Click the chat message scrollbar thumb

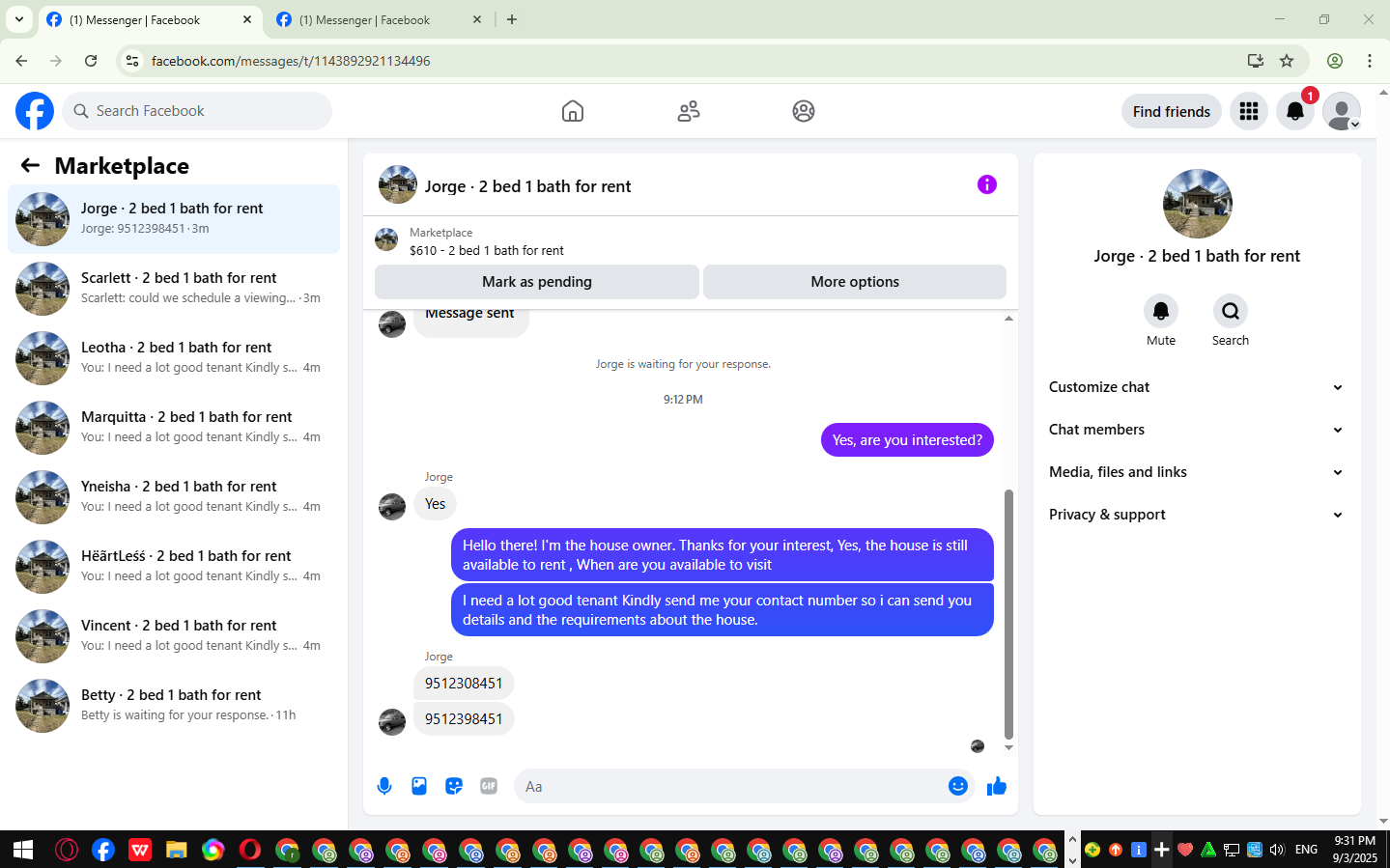pos(1008,614)
